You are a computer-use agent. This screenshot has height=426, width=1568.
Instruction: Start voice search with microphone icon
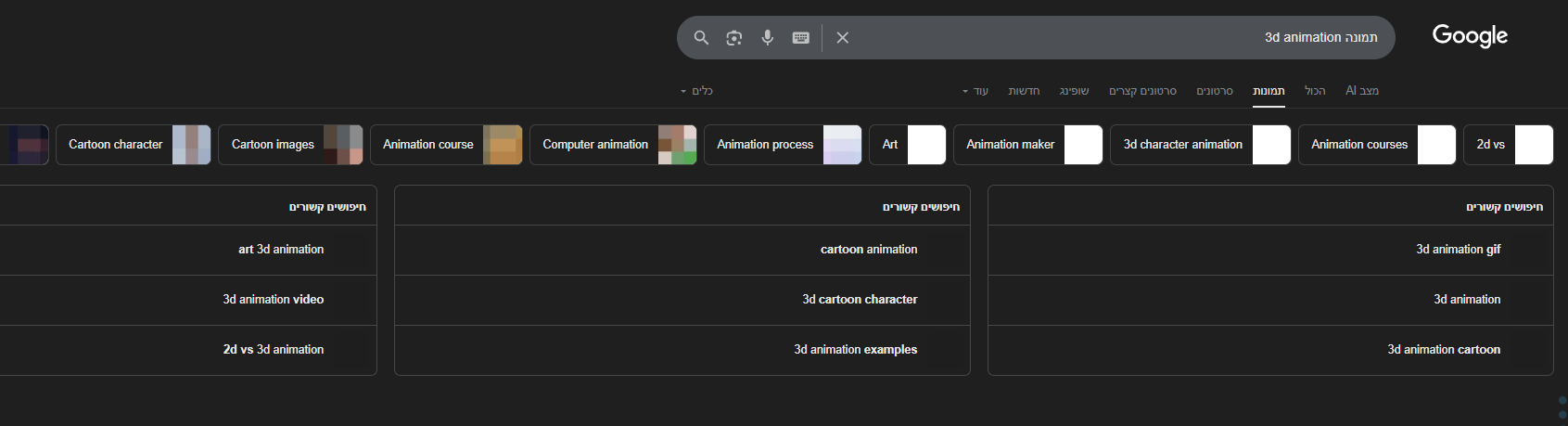[x=768, y=38]
